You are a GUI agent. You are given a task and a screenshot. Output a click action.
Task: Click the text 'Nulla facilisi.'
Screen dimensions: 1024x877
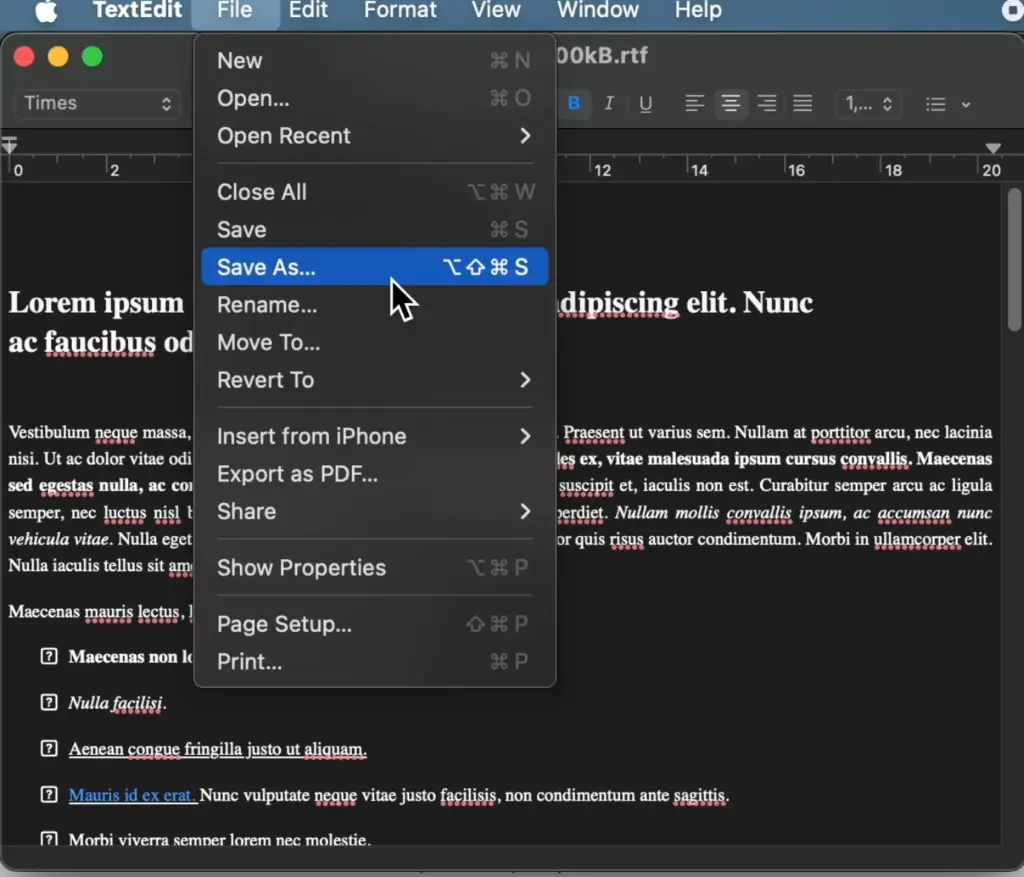click(x=118, y=703)
